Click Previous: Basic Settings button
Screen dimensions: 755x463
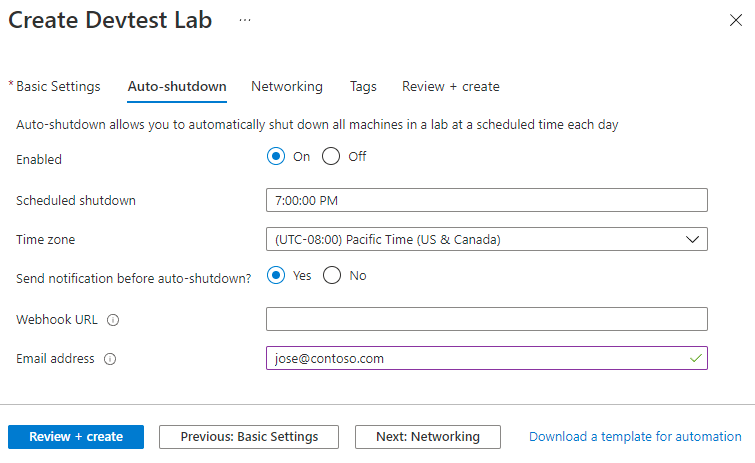tap(249, 437)
